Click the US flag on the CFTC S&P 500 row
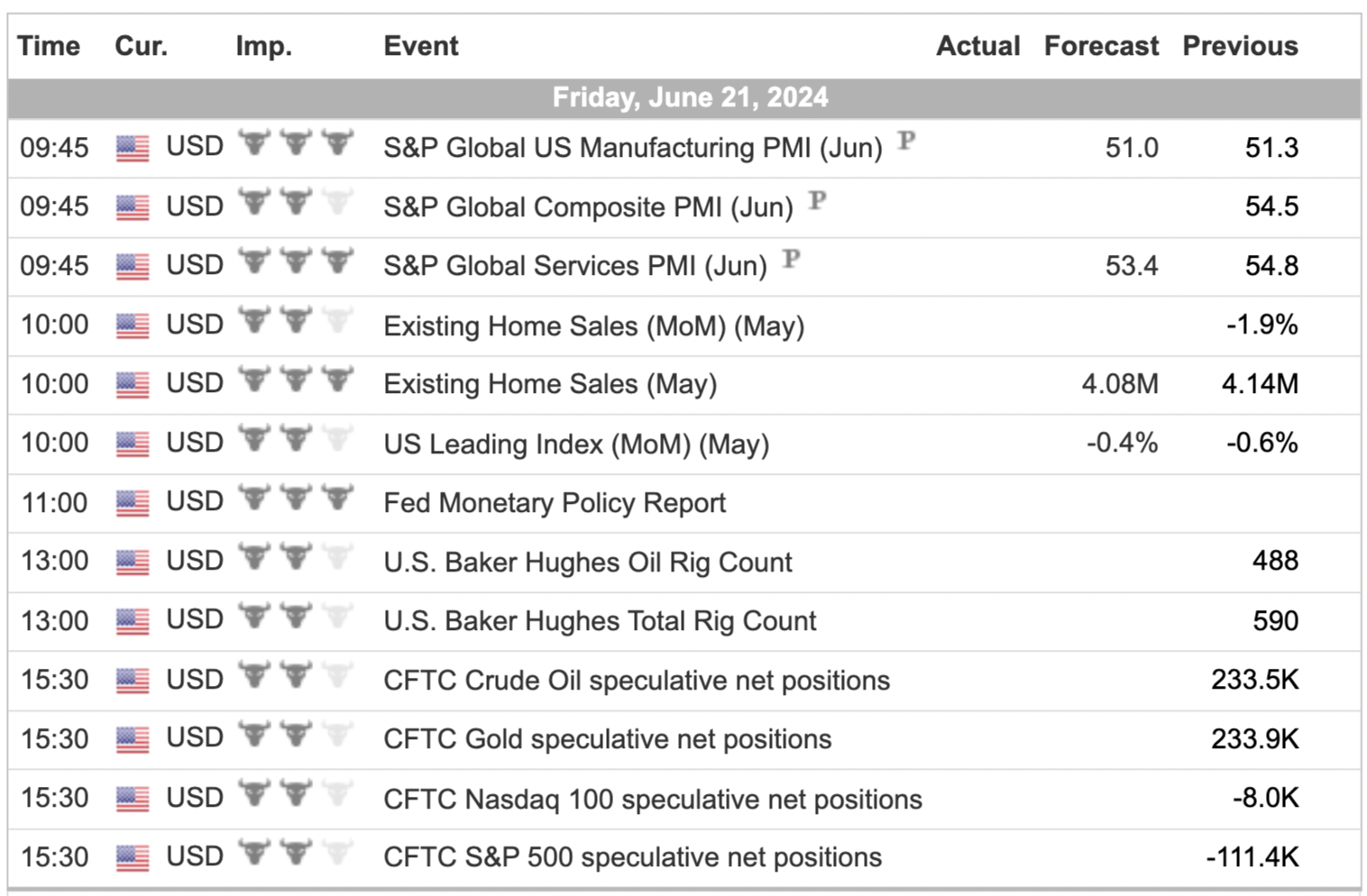This screenshot has height=896, width=1367. coord(133,857)
